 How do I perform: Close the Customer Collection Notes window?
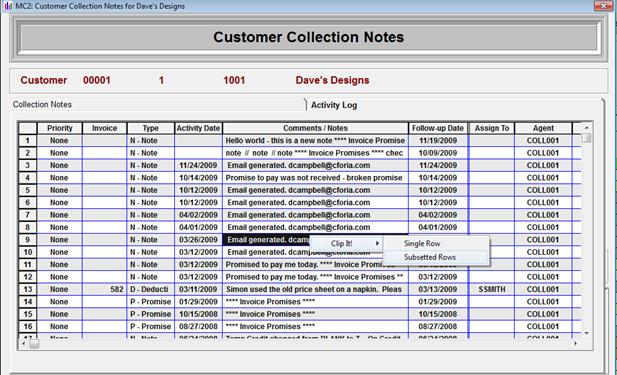pyautogui.click(x=604, y=6)
